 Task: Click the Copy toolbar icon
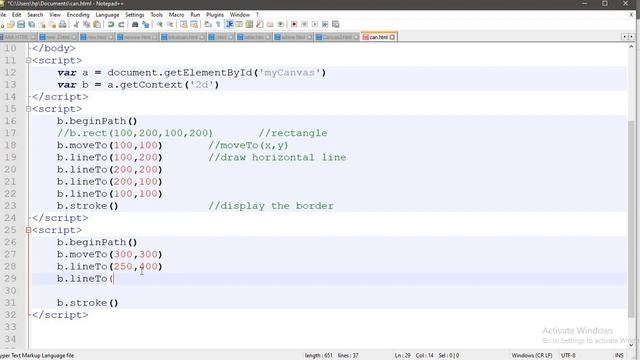87,24
